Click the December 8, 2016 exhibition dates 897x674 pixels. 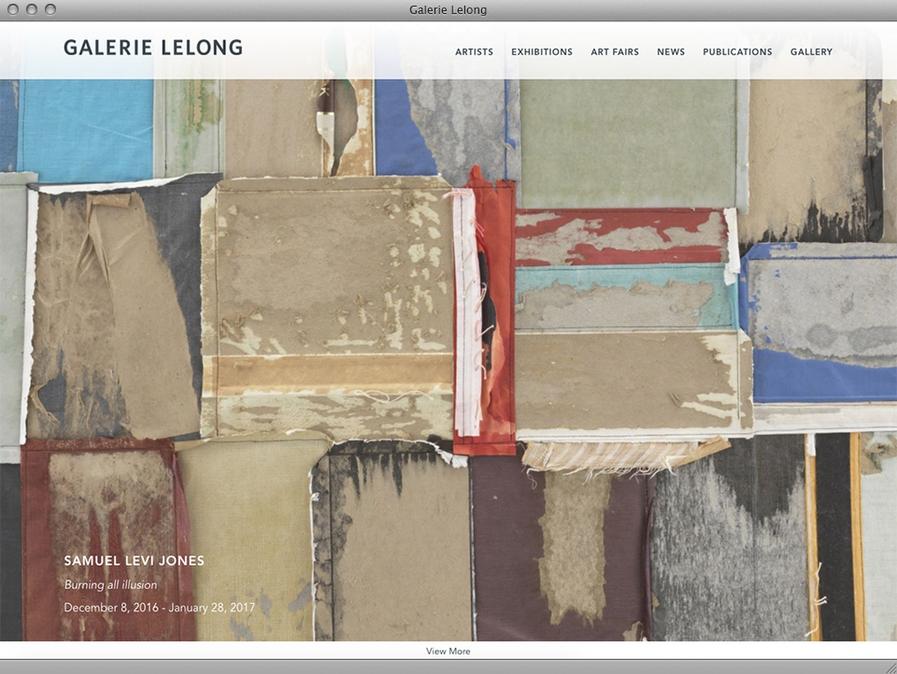click(160, 608)
